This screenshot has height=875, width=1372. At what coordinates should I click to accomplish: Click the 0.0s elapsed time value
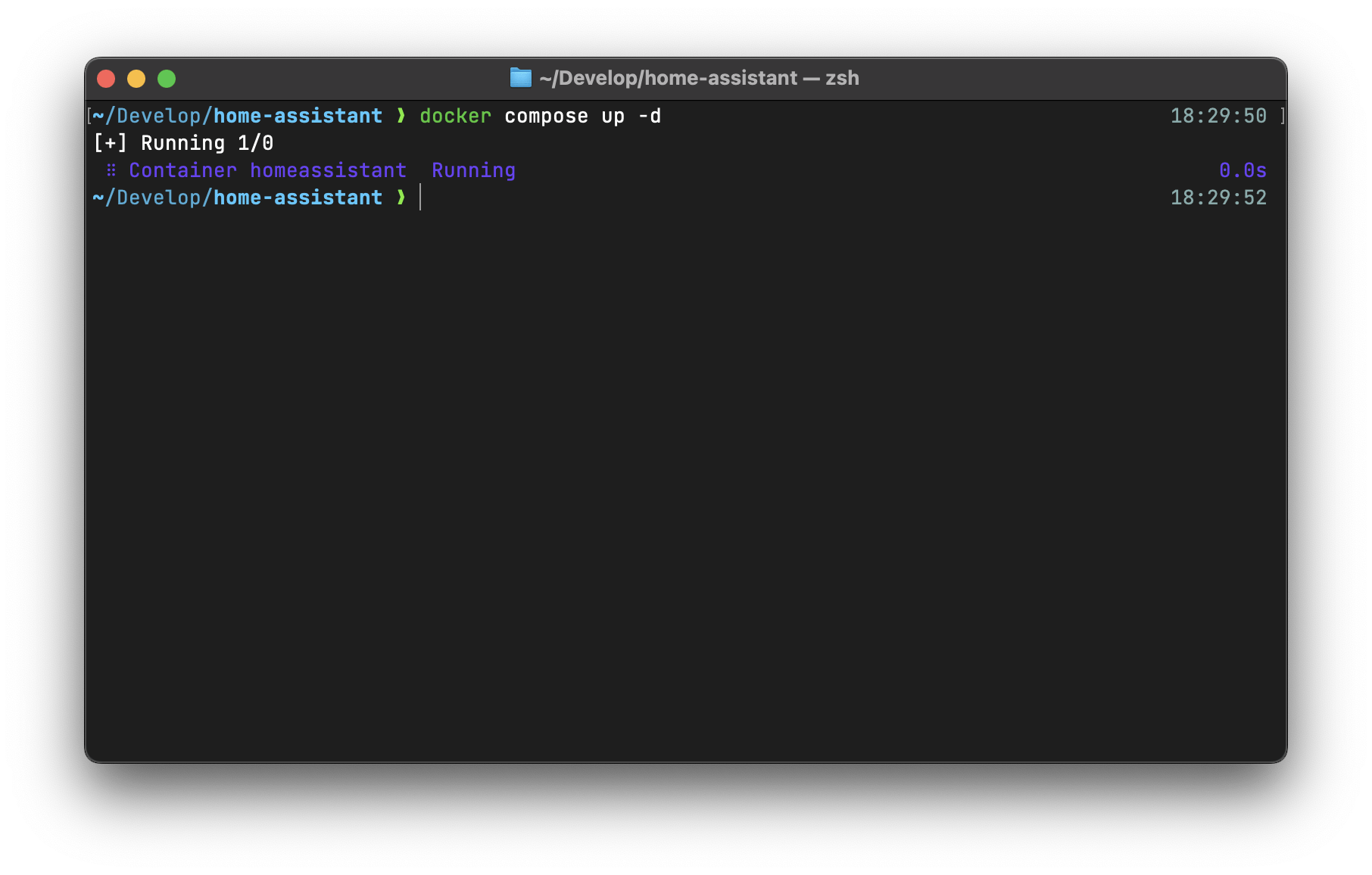(1242, 170)
